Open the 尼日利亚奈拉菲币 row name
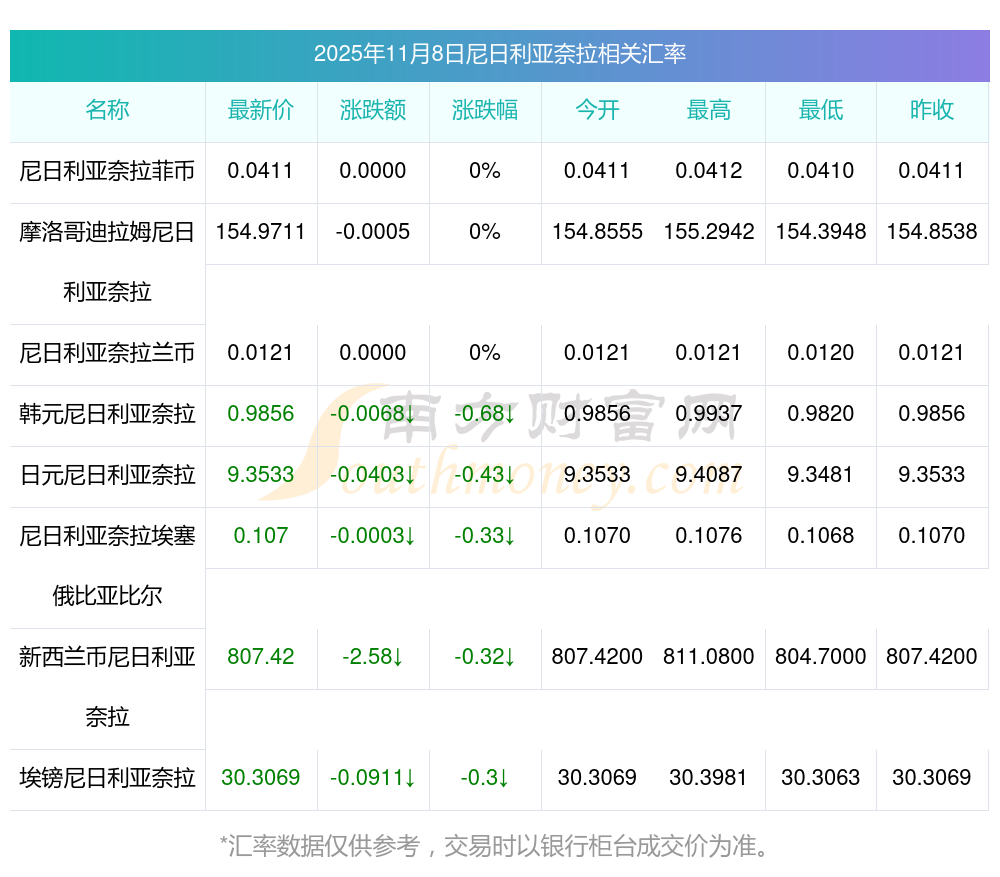Screen dimensions: 1000x877 [x=107, y=171]
